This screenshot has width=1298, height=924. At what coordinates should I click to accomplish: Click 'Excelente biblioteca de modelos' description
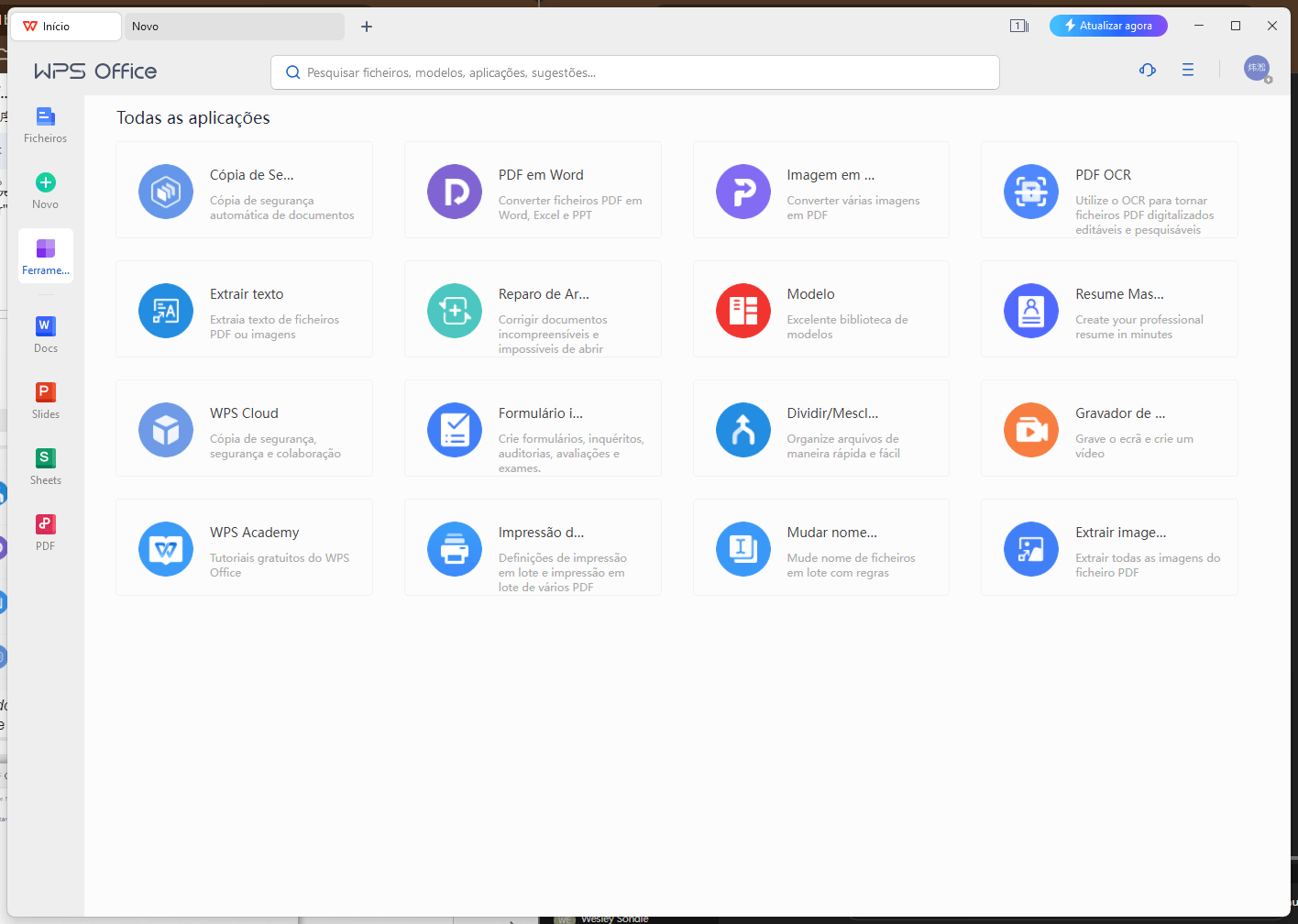tap(847, 326)
